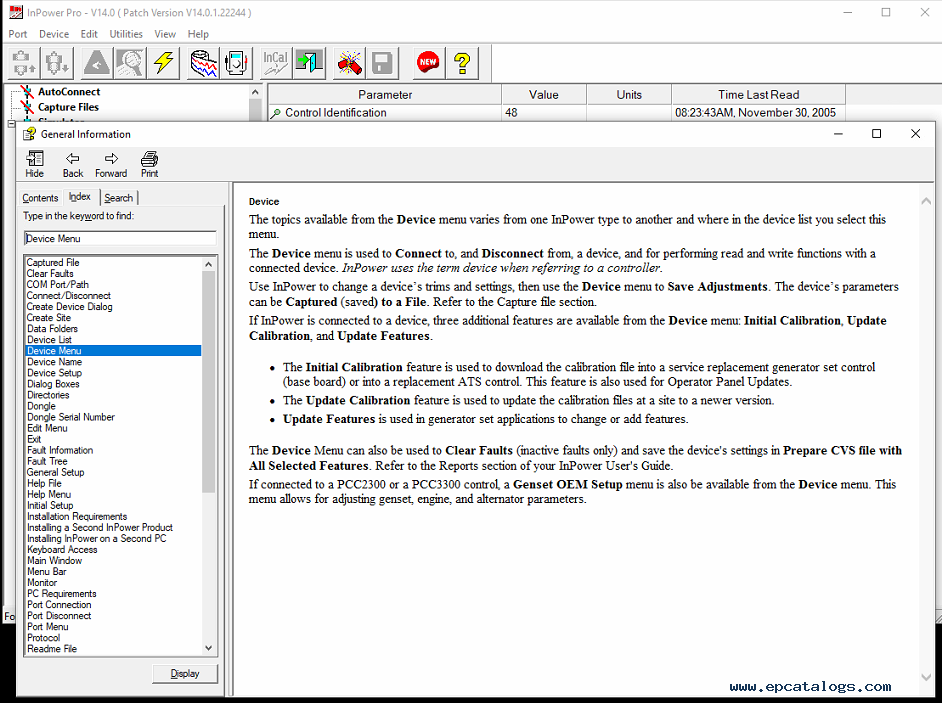Select Captured File in the index

pos(53,263)
